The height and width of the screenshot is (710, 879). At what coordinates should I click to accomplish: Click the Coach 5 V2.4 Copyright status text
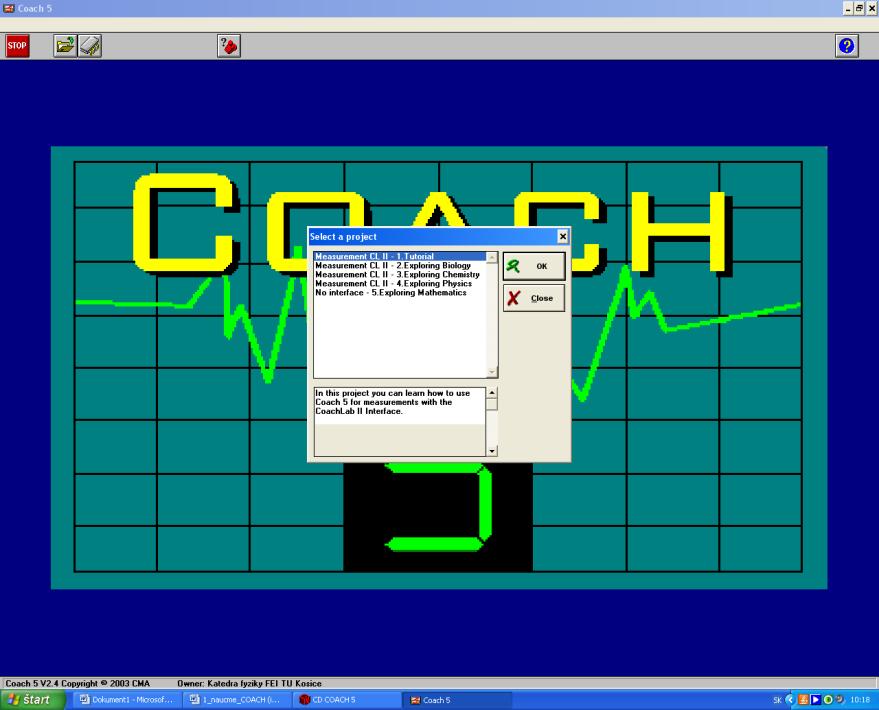[77, 684]
